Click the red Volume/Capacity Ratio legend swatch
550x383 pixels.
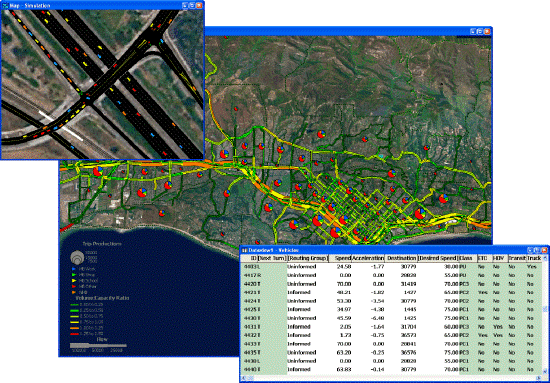(73, 334)
